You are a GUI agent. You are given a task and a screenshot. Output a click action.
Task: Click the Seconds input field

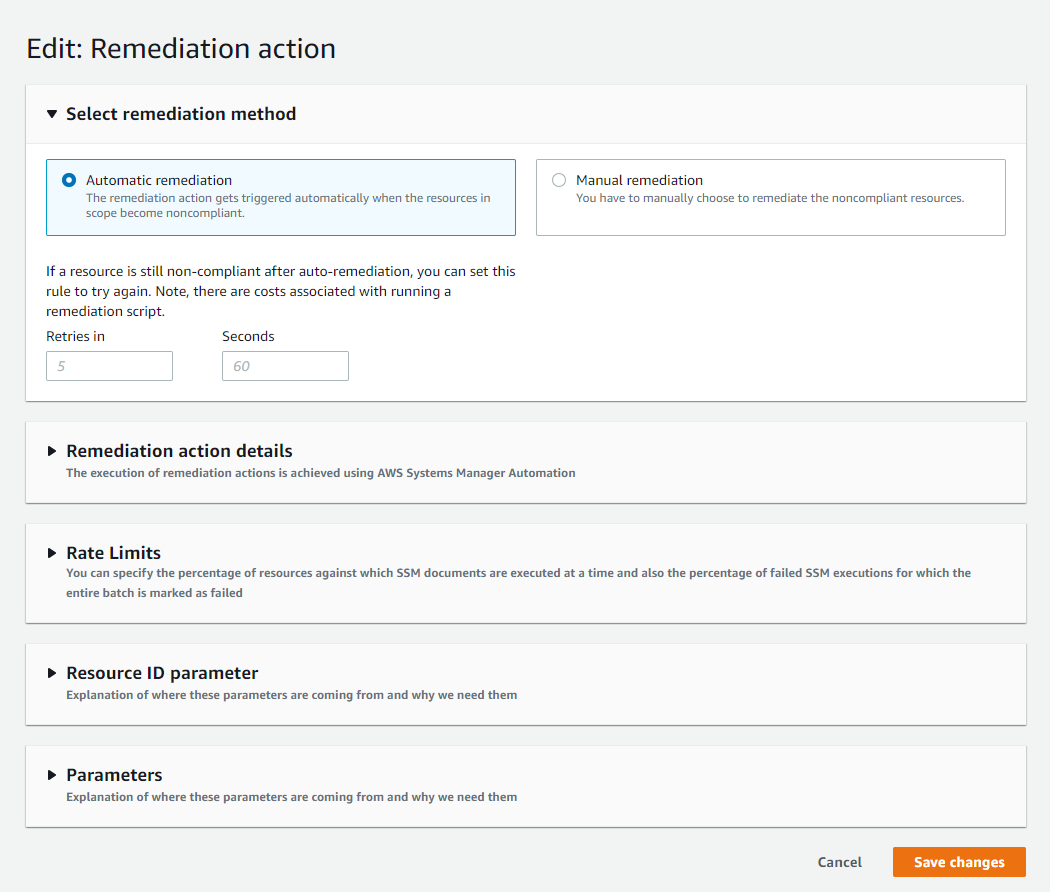coord(285,366)
